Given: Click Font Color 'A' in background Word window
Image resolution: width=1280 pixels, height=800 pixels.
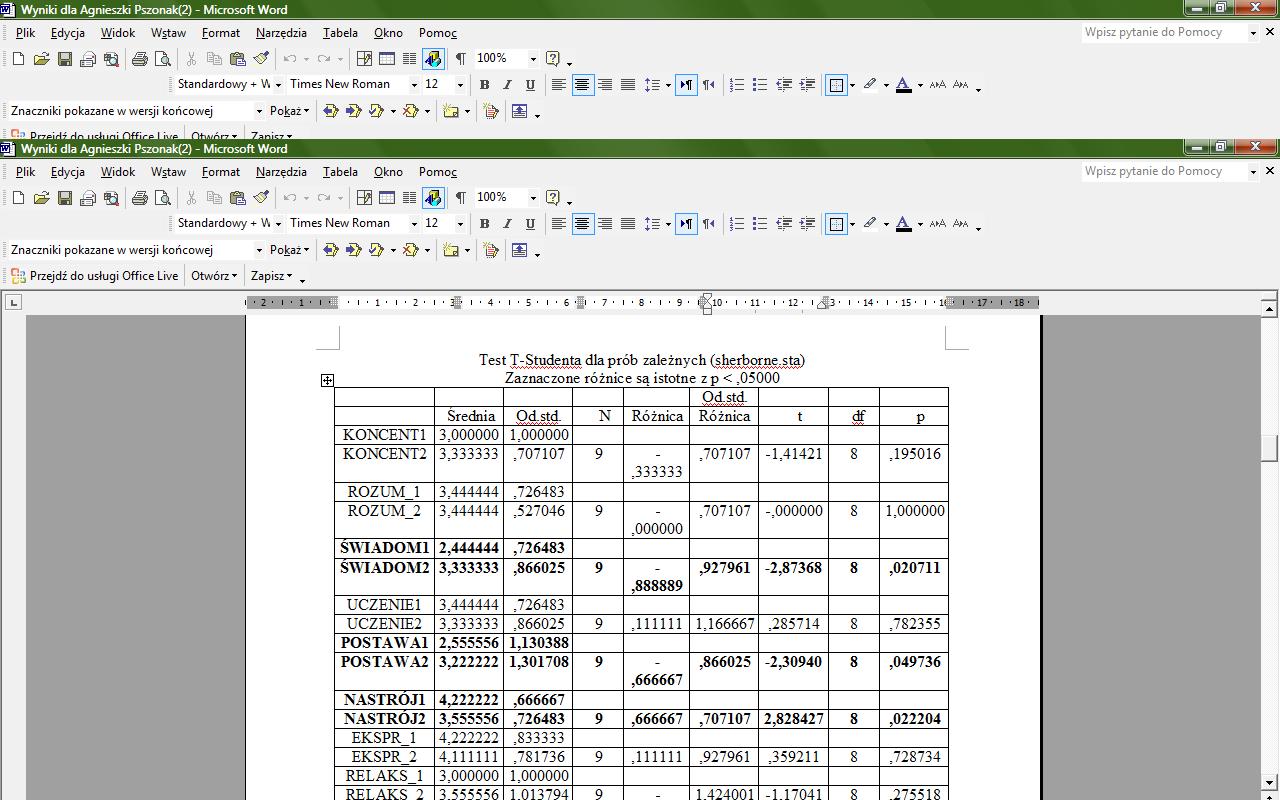Looking at the screenshot, I should click(x=903, y=85).
